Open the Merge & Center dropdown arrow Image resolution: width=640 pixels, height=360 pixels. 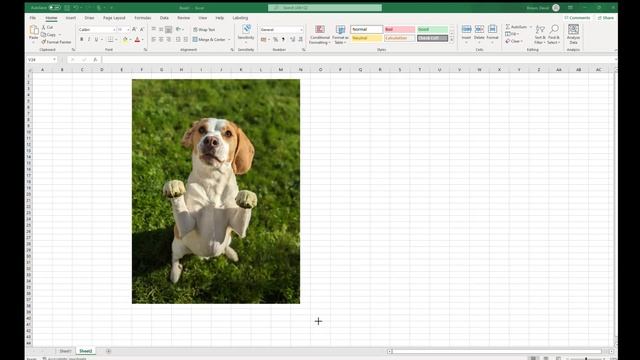pos(229,40)
